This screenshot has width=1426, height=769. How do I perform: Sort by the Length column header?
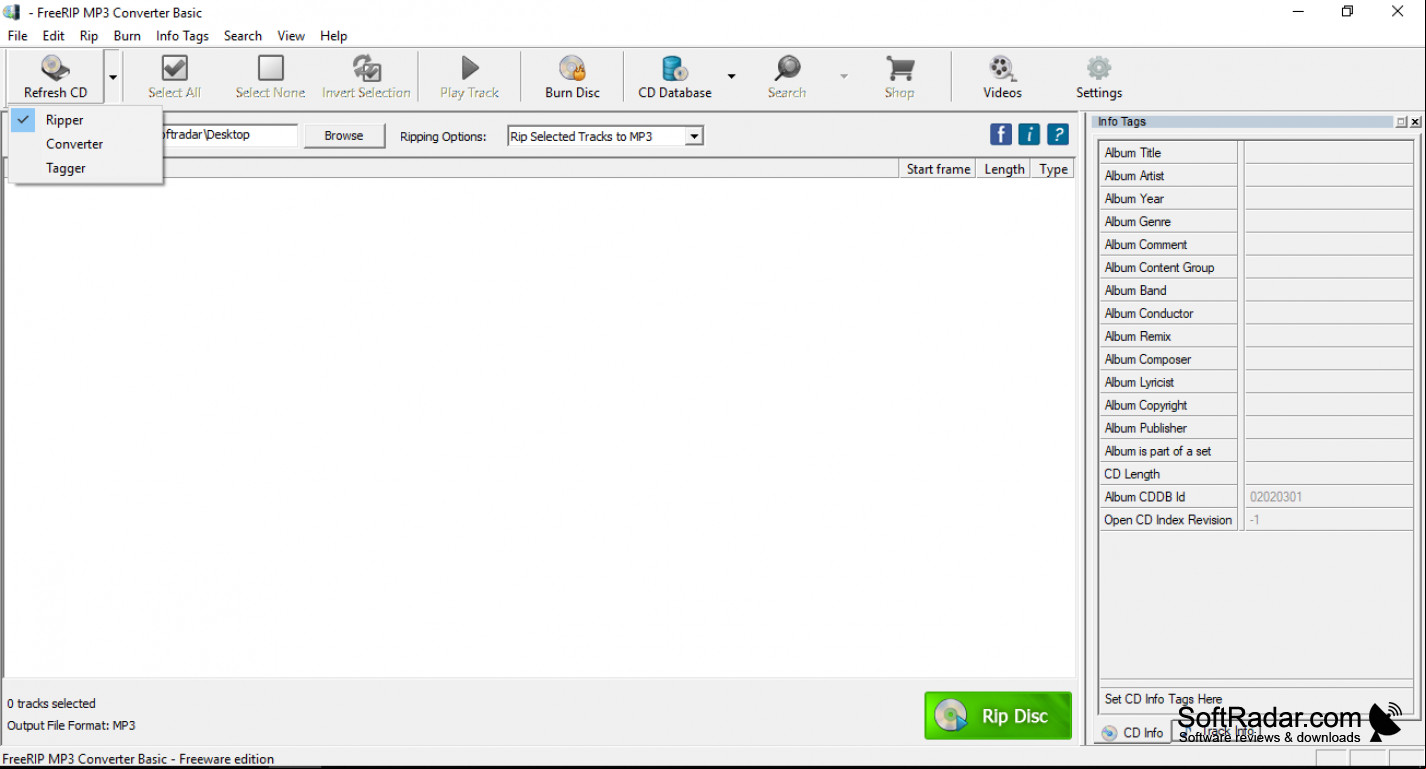coord(1004,169)
